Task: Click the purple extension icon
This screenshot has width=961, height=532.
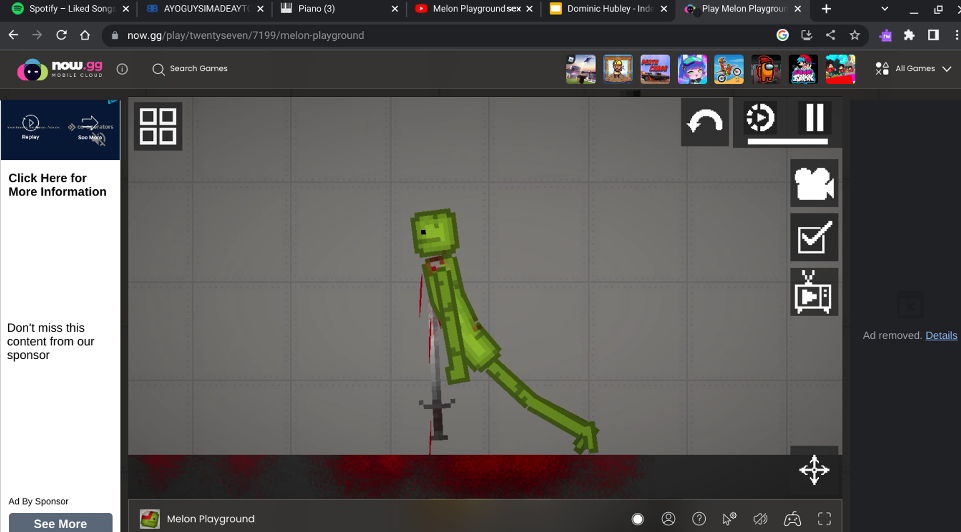Action: pyautogui.click(x=885, y=35)
